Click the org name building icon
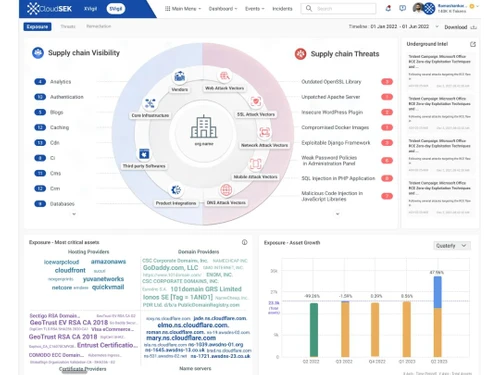 tap(204, 127)
